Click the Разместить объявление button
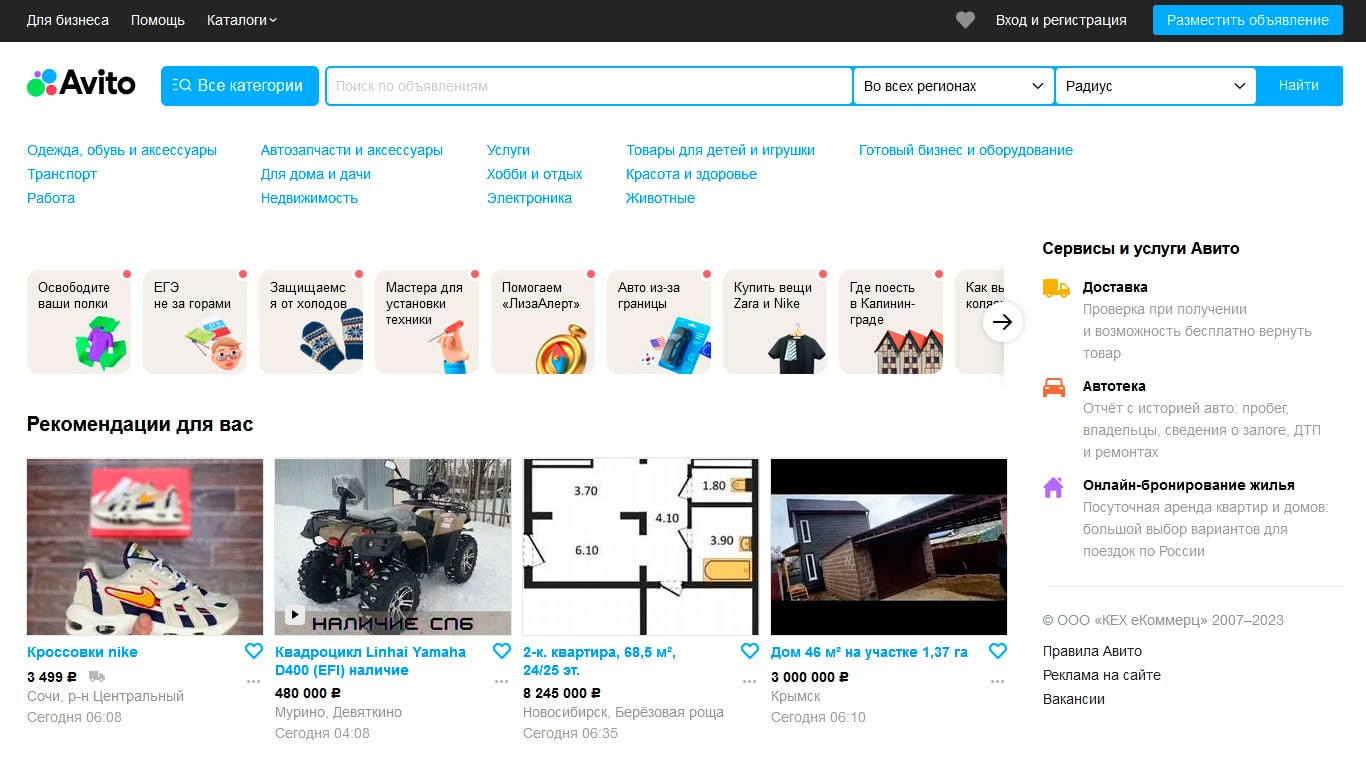 pos(1248,20)
